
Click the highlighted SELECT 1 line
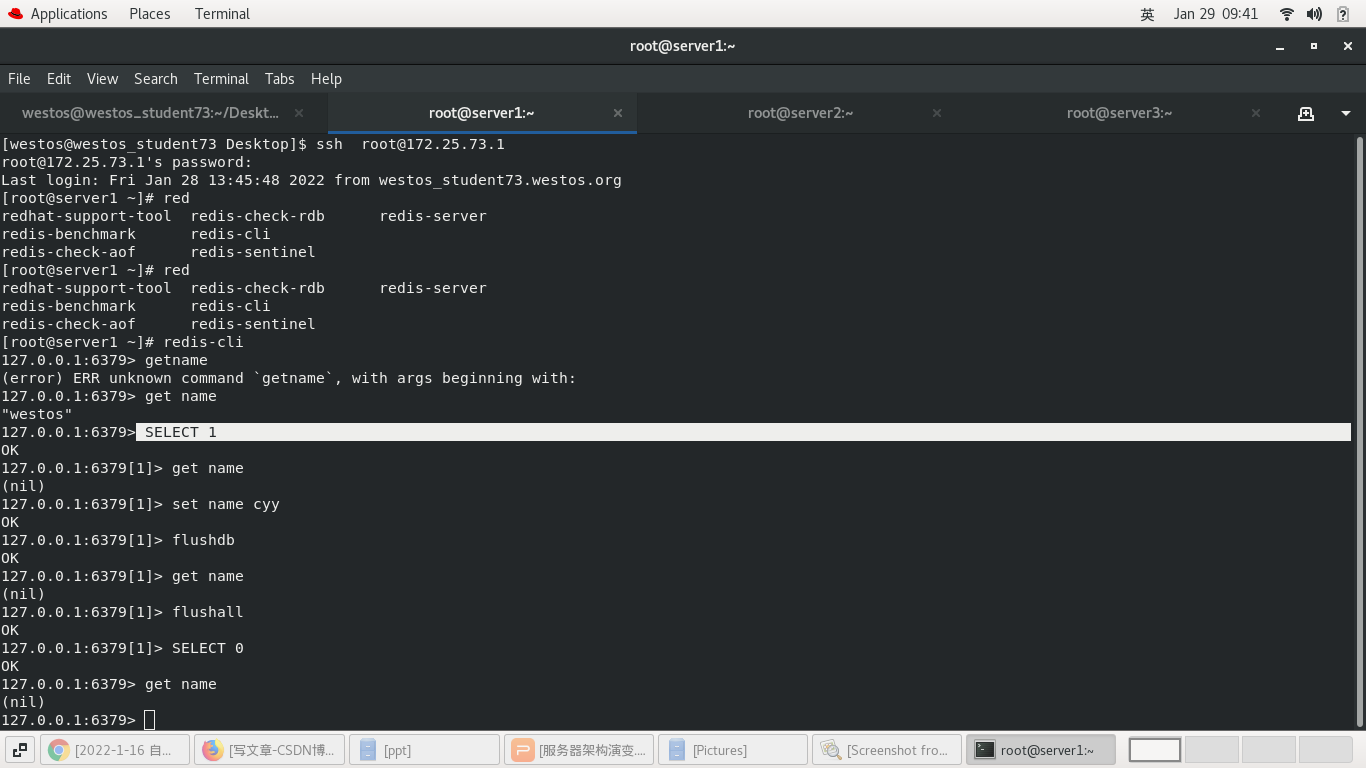pos(743,432)
